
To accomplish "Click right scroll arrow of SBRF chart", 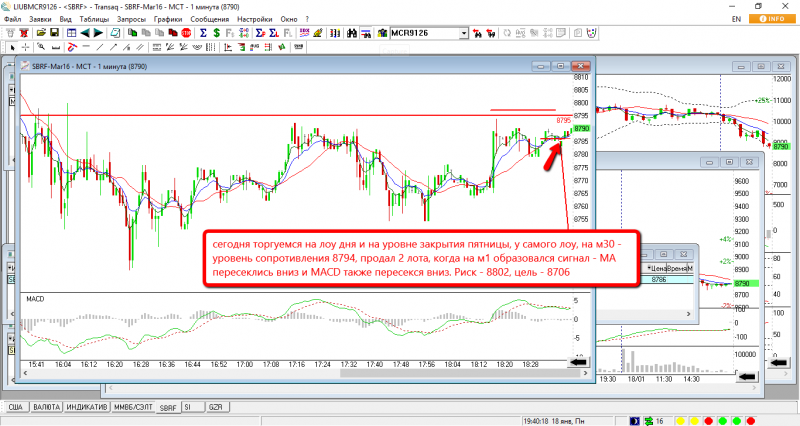I will (x=586, y=373).
